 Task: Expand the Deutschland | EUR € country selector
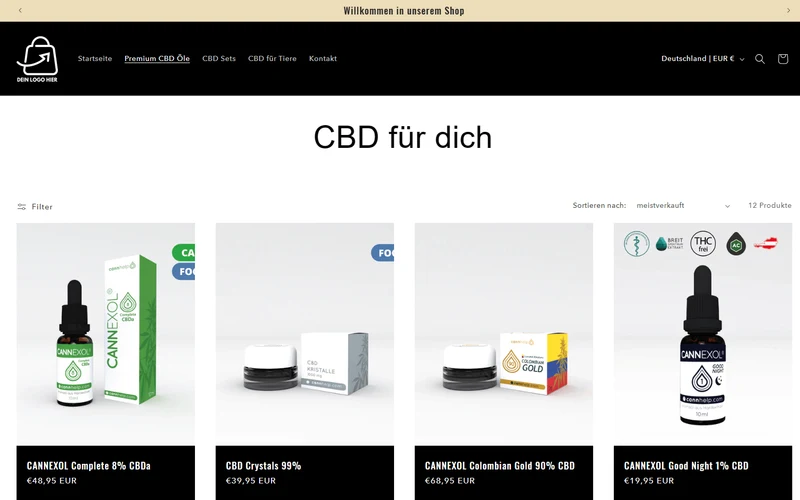[x=703, y=59]
